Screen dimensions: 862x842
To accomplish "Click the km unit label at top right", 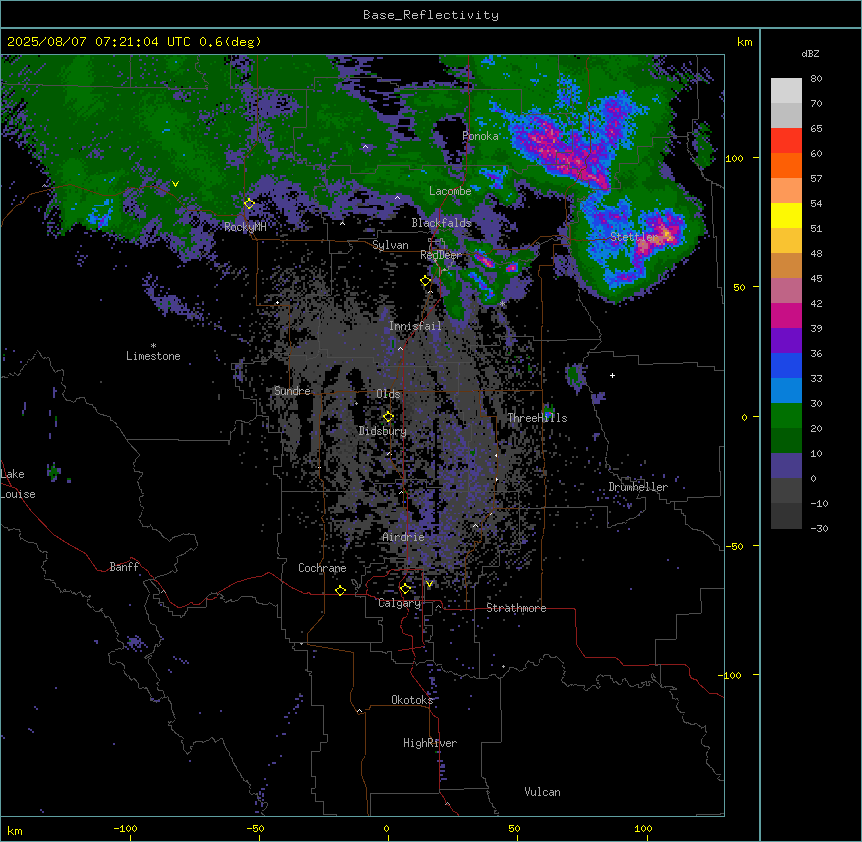I will 744,42.
